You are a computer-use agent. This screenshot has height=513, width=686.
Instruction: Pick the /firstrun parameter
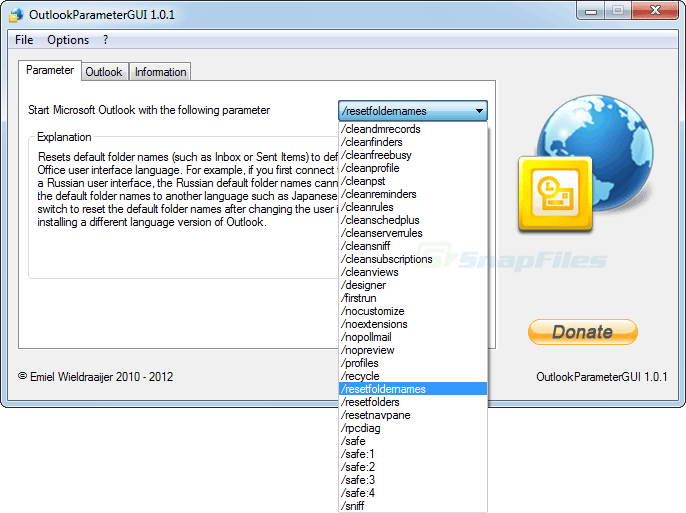361,298
